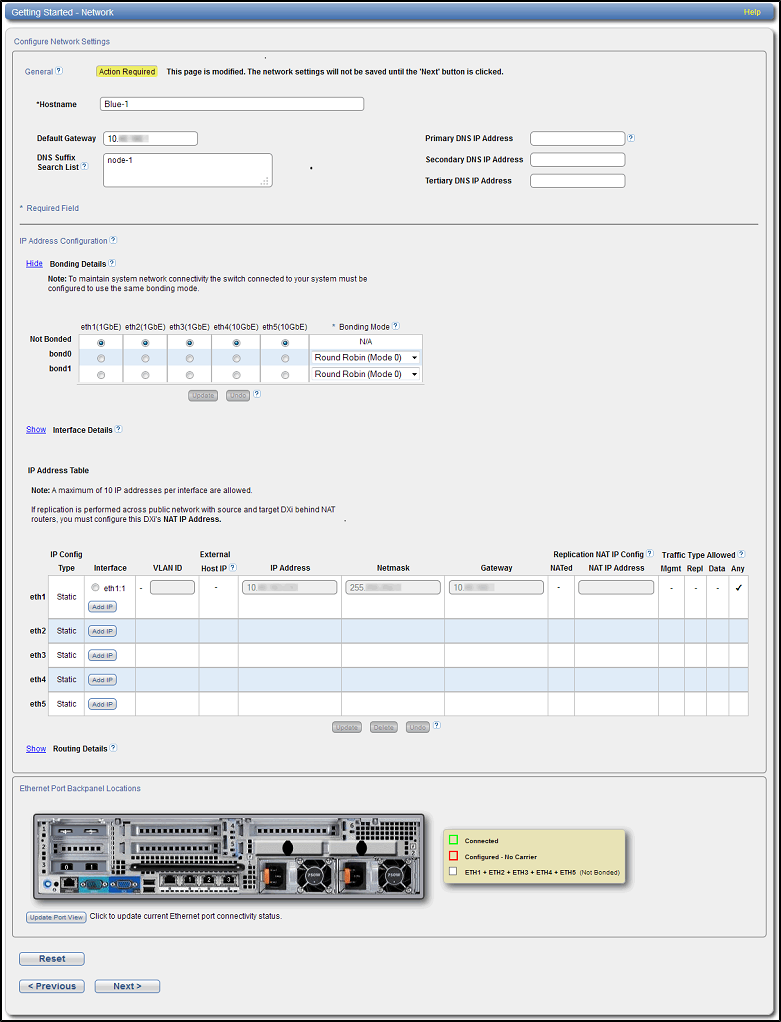
Task: Click help icon beside Bonding Details
Action: [112, 263]
